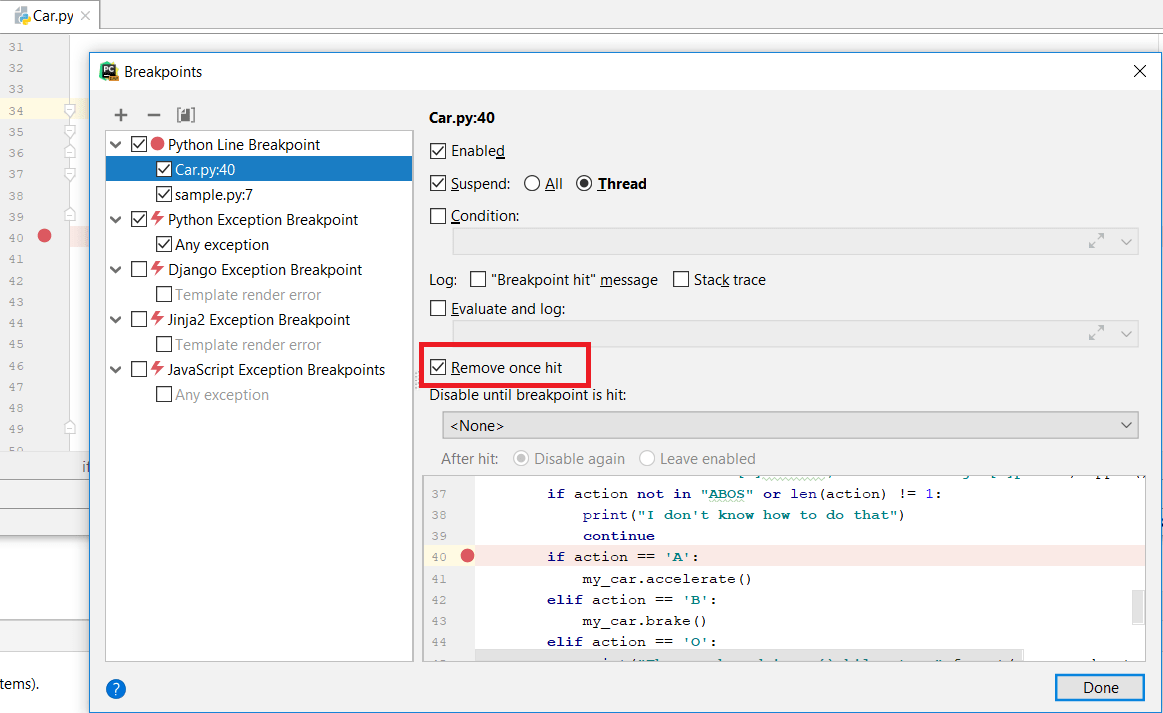Expand the Evaluate and log field editor icon
1163x713 pixels.
1096,333
